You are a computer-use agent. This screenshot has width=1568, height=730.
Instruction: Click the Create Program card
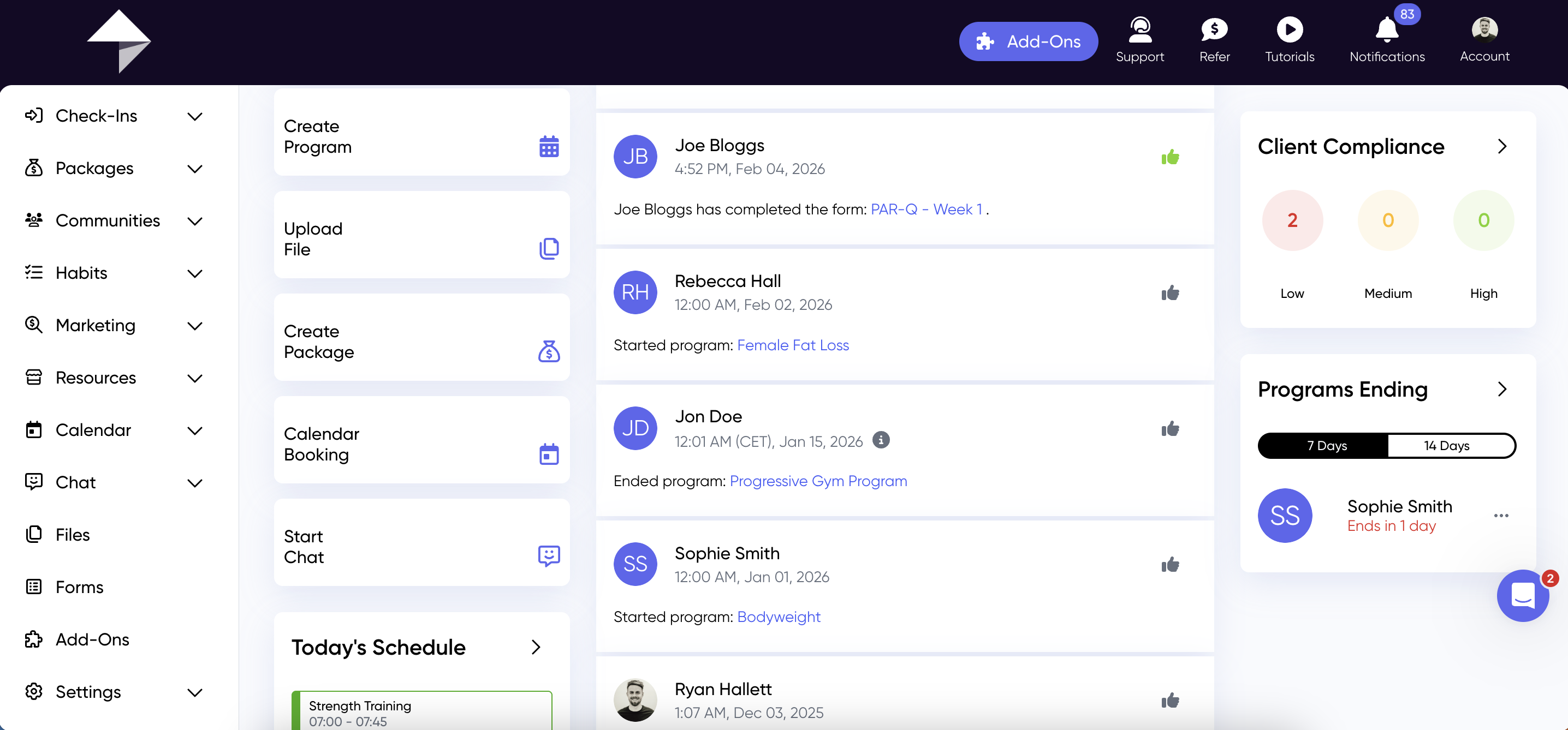(x=421, y=132)
